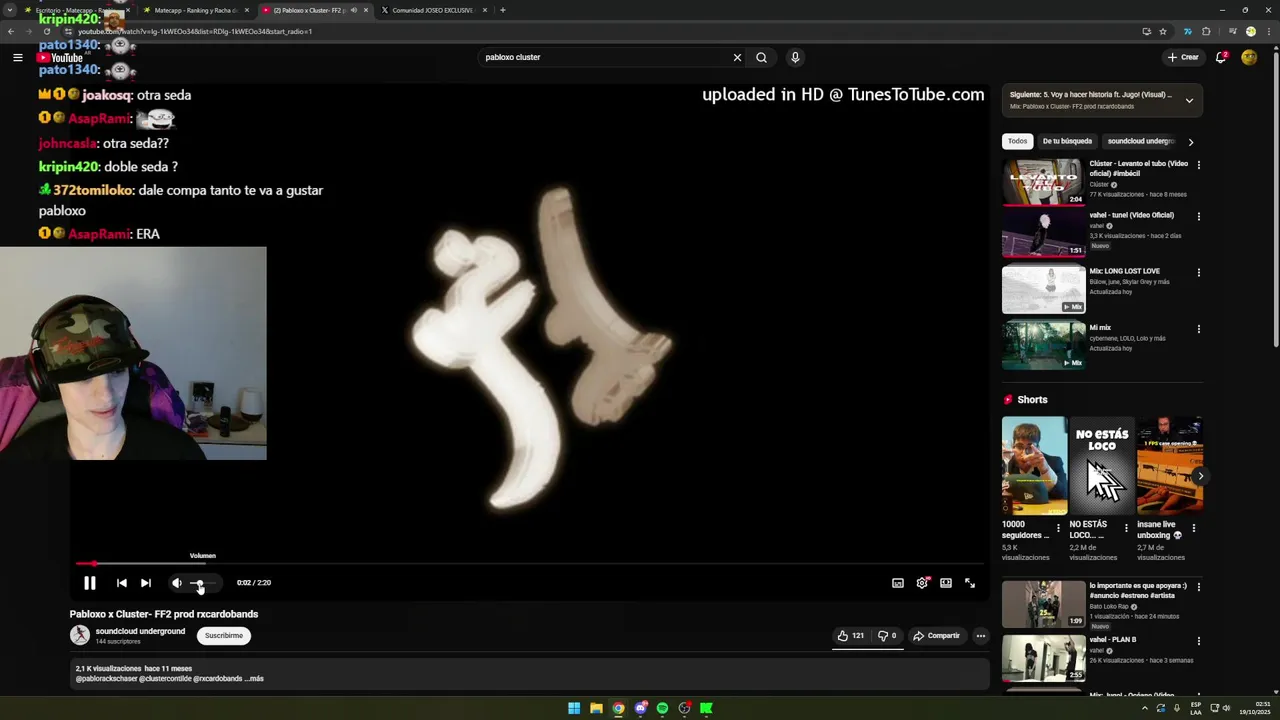
Task: Pause the video playback
Action: [x=89, y=583]
